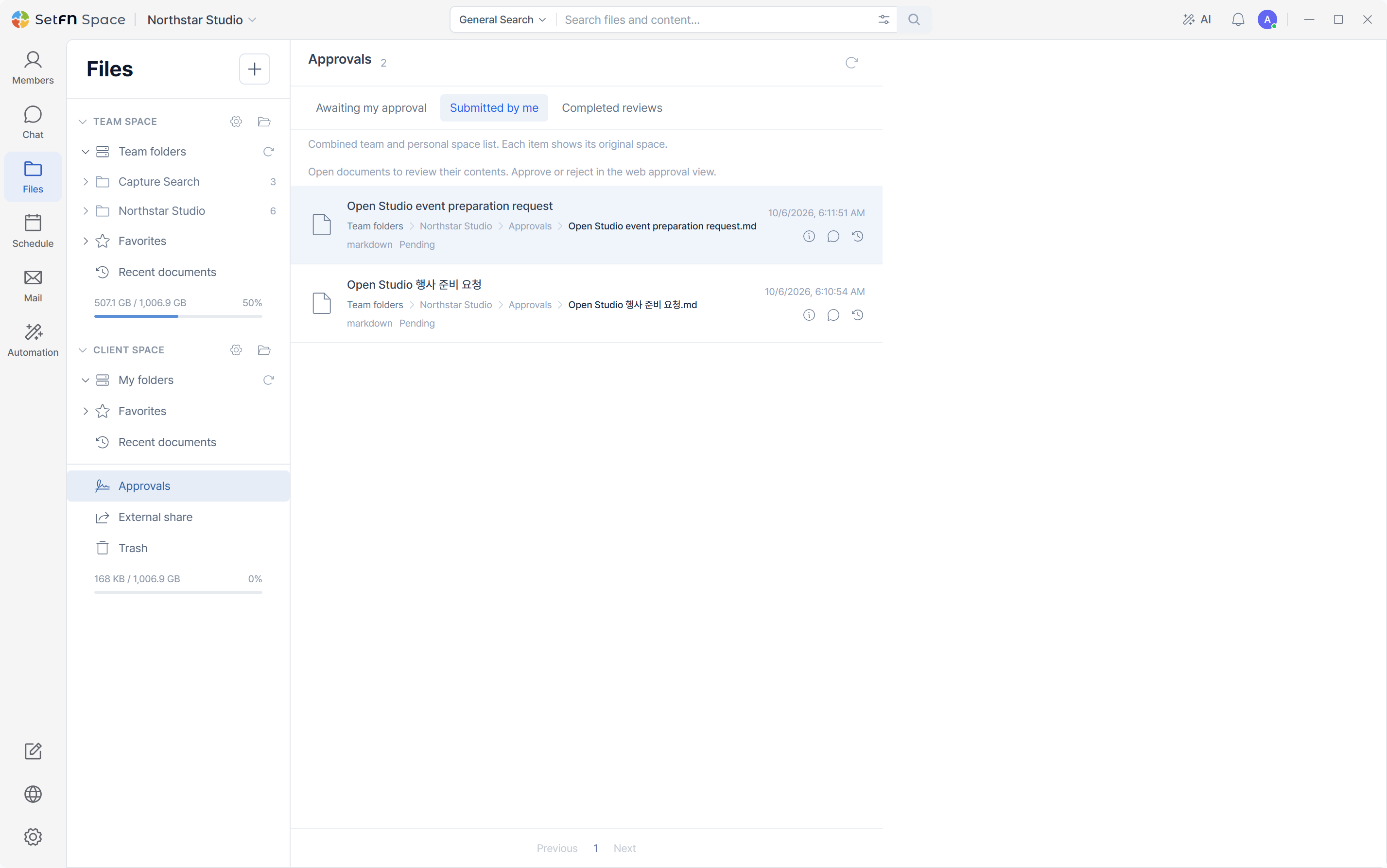Switch to Awaiting my approval tab

tap(371, 108)
